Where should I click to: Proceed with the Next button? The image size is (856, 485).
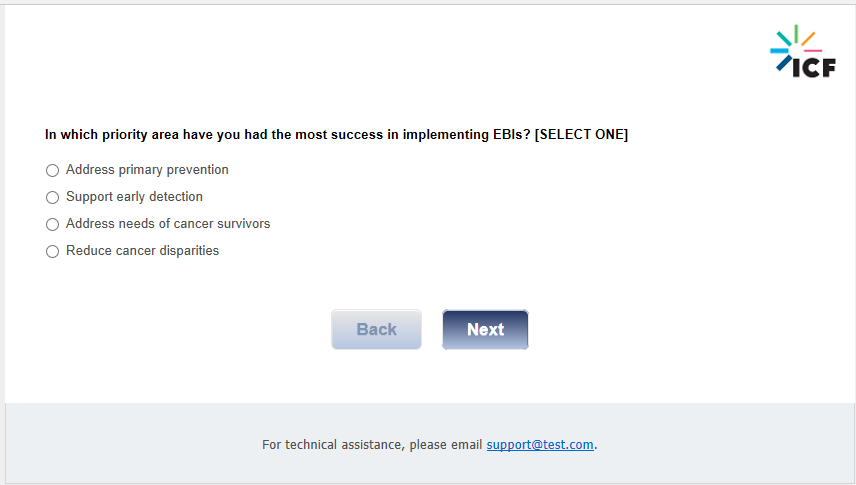point(485,330)
